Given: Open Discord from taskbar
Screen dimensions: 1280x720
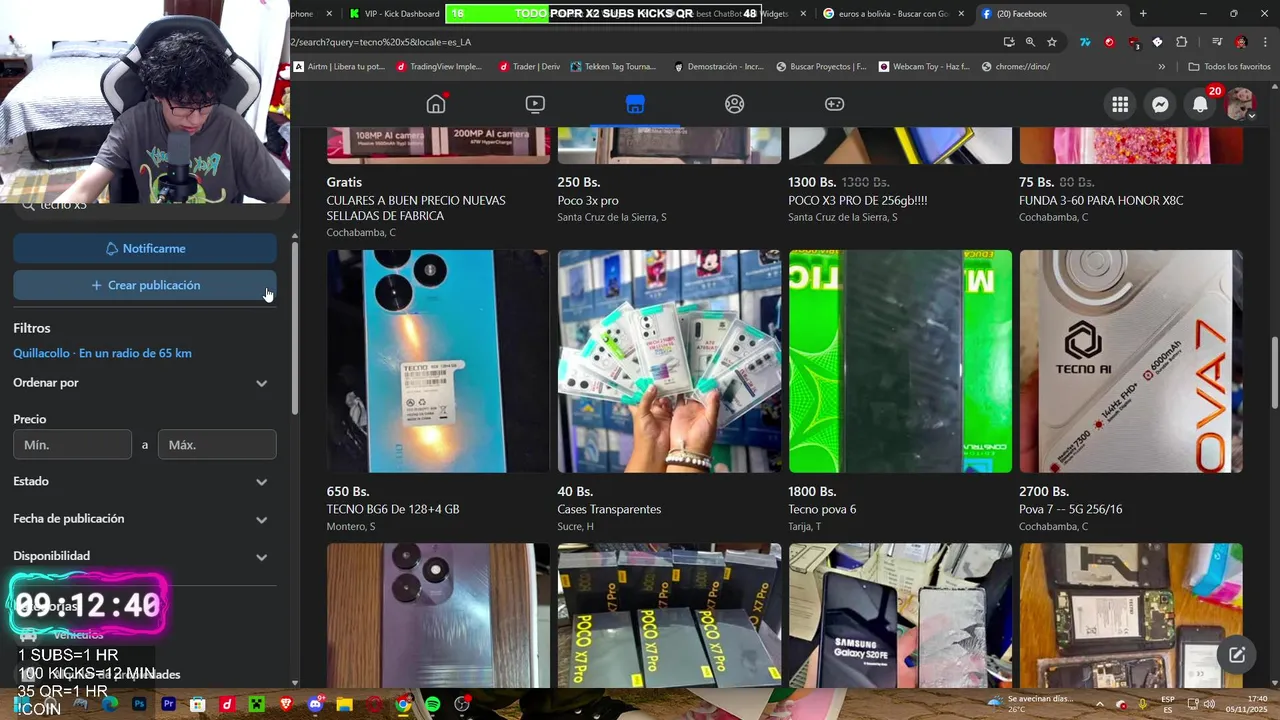Looking at the screenshot, I should click(x=316, y=704).
